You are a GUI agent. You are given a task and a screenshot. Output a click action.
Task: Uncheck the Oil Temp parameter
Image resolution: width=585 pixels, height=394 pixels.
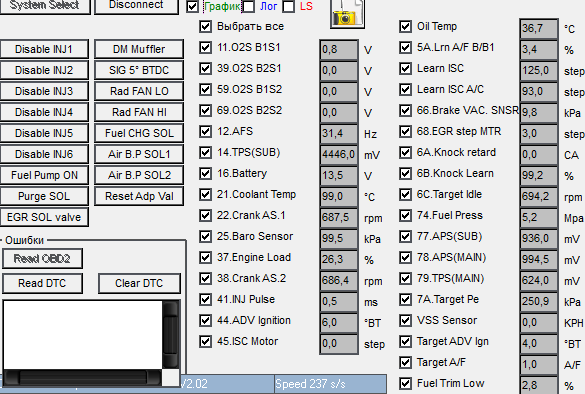(405, 26)
